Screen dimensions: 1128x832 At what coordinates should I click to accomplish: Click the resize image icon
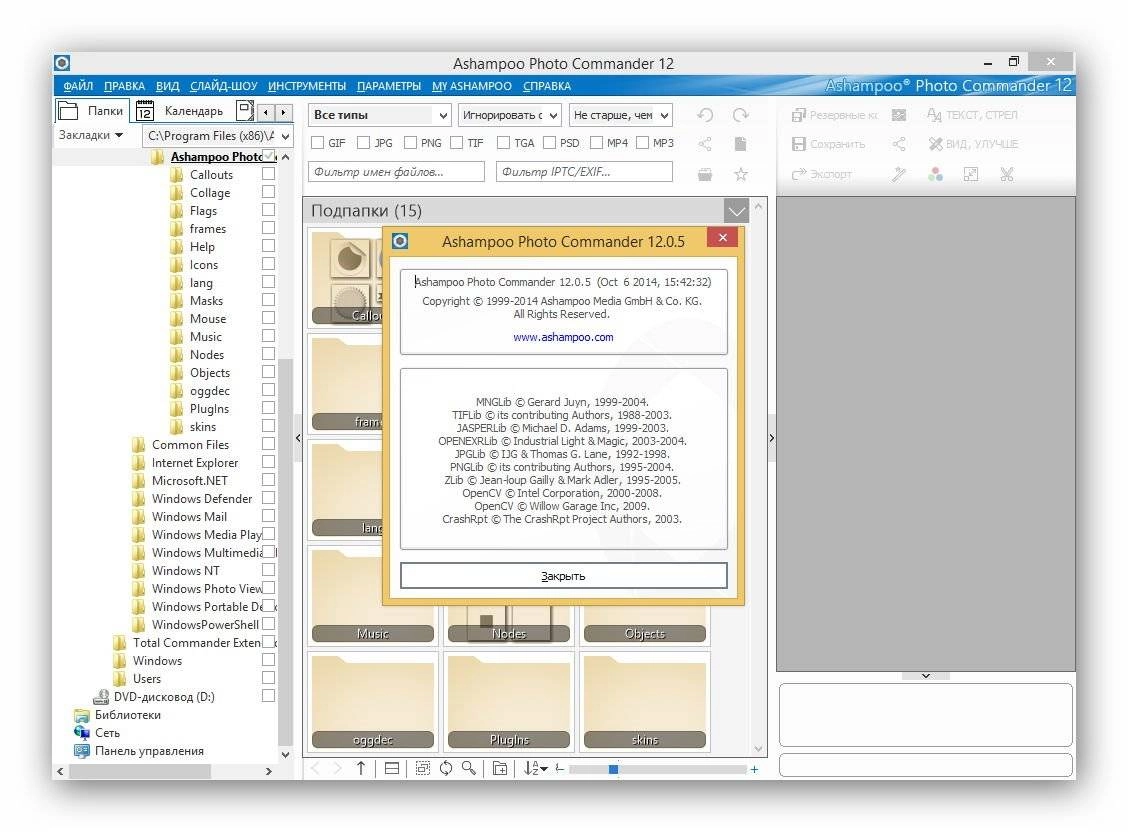[x=970, y=174]
